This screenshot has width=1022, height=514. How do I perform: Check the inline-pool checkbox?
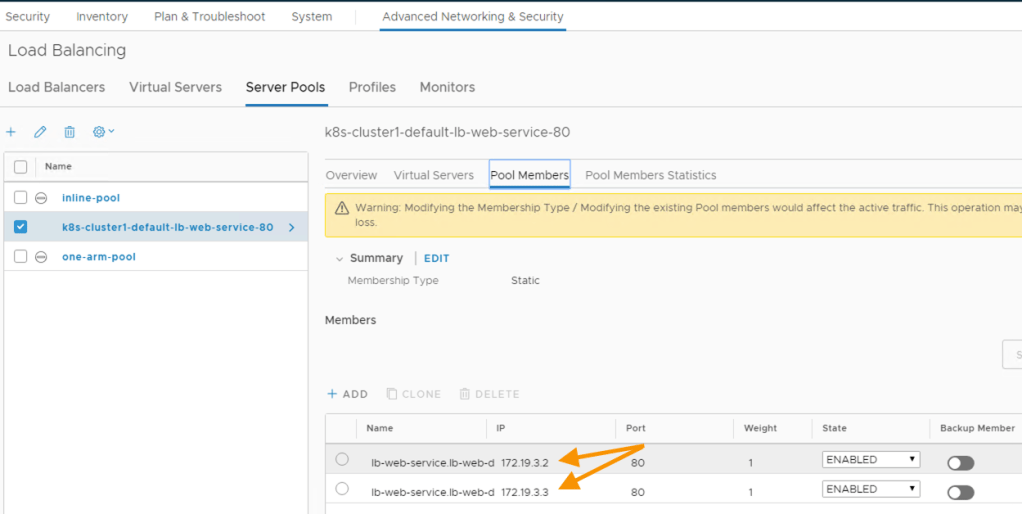click(x=20, y=198)
